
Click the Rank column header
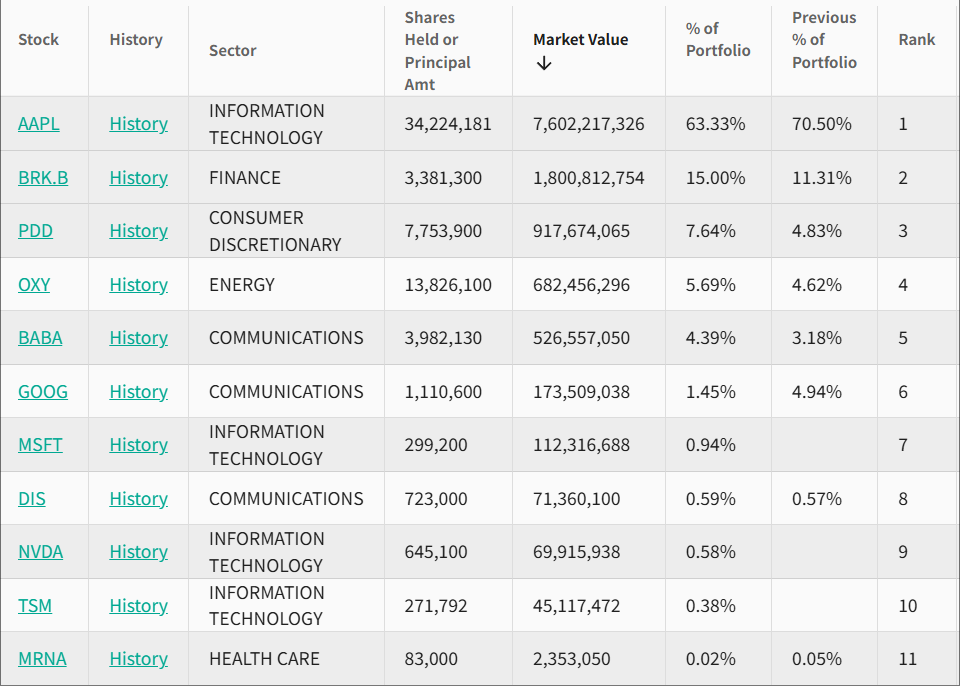(x=916, y=40)
